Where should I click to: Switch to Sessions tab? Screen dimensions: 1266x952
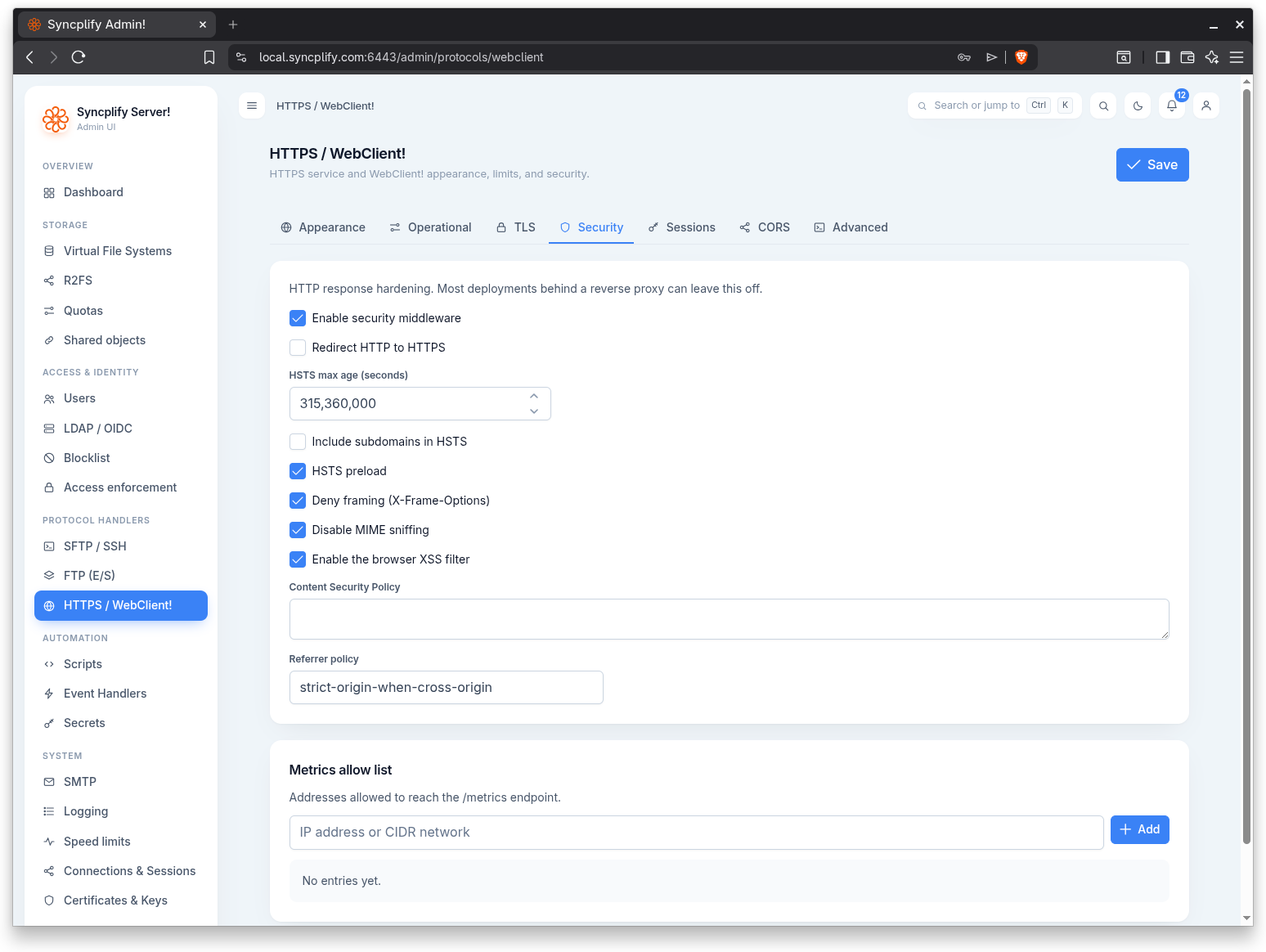click(x=682, y=227)
